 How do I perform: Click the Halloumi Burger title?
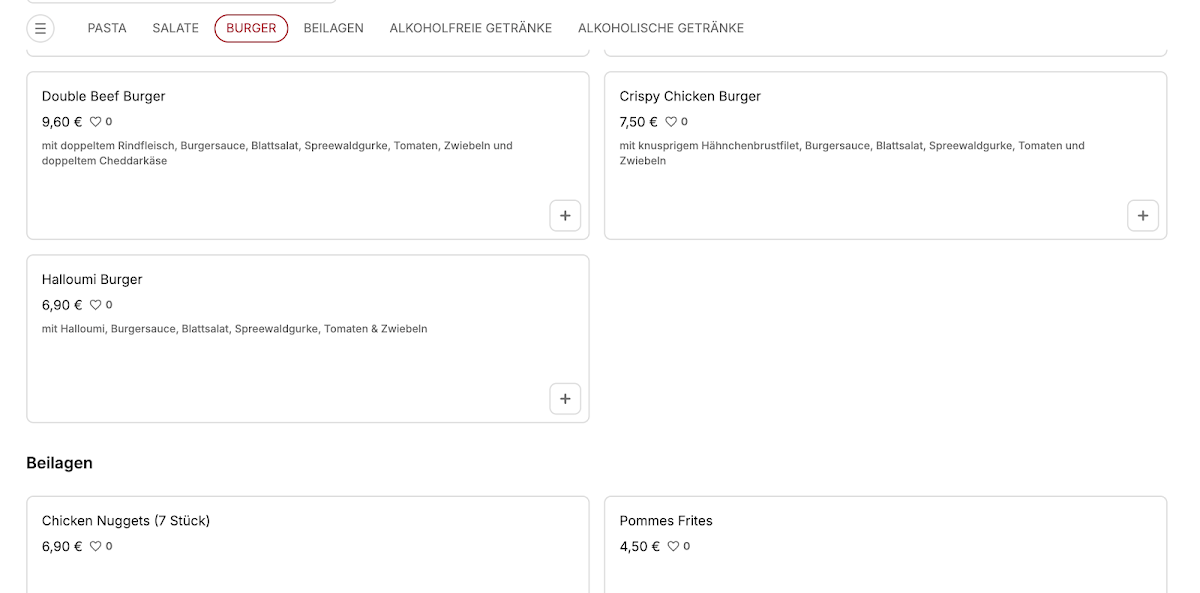(92, 279)
